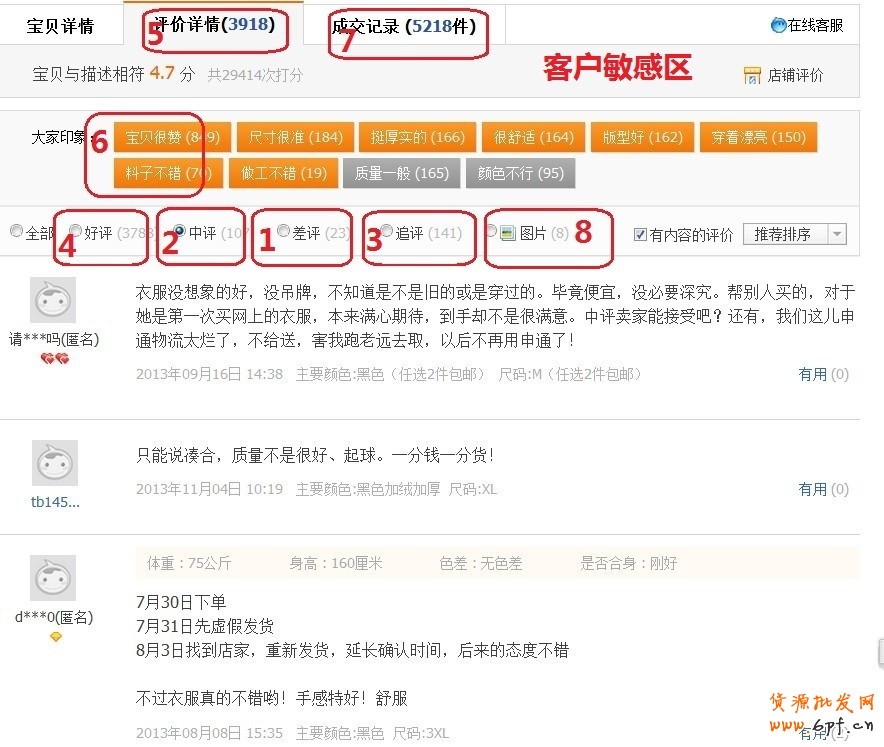Open the 推荐排序 sort dropdown
This screenshot has height=747, width=884.
(795, 234)
